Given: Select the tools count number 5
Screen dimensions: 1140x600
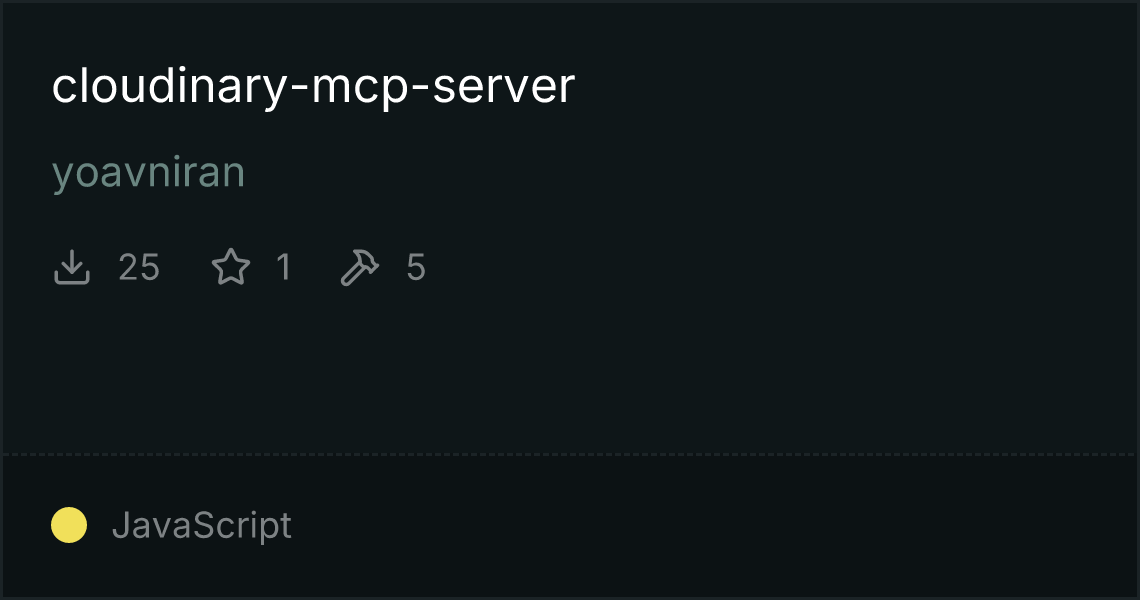Looking at the screenshot, I should (x=416, y=267).
